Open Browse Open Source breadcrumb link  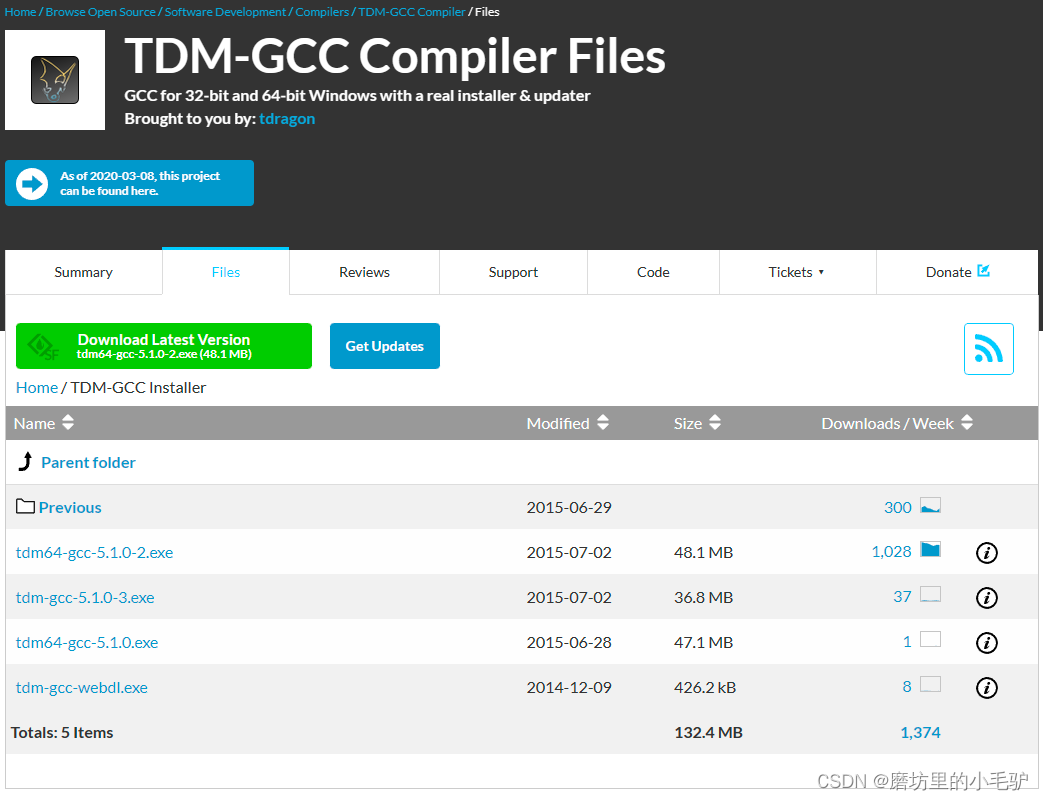click(x=100, y=12)
